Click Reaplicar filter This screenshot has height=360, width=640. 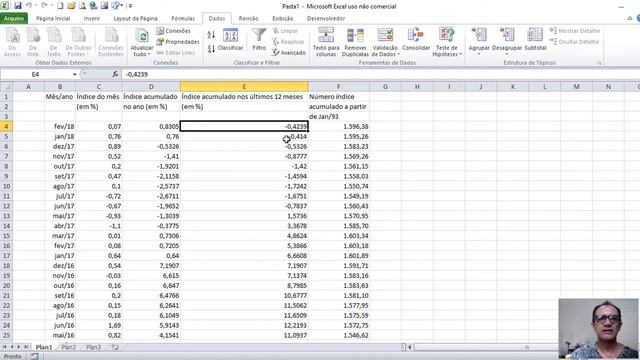pos(288,42)
